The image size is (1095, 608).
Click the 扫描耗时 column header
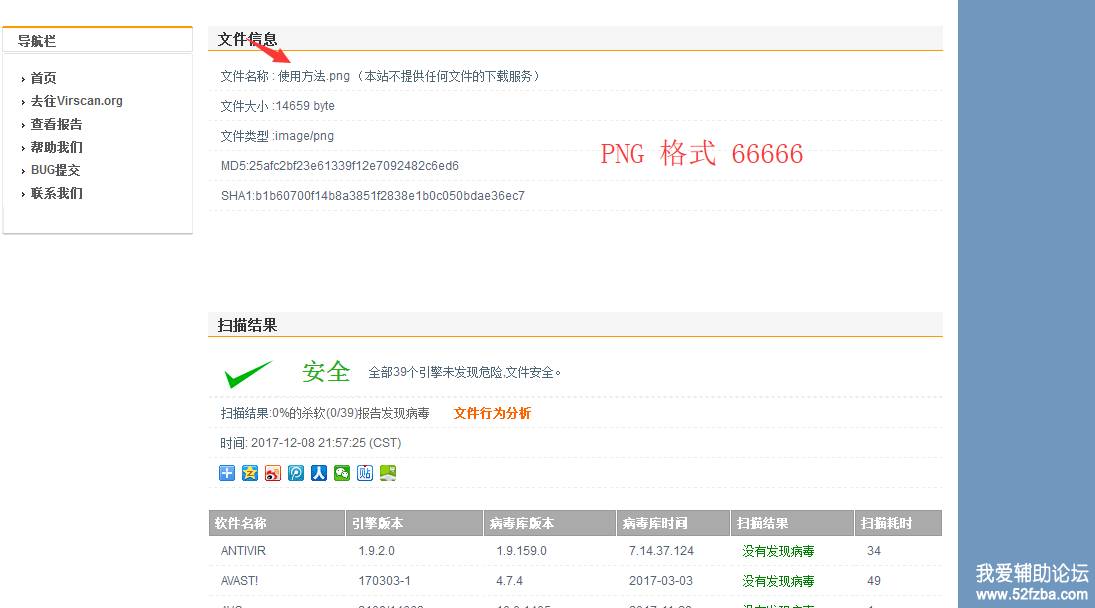898,523
